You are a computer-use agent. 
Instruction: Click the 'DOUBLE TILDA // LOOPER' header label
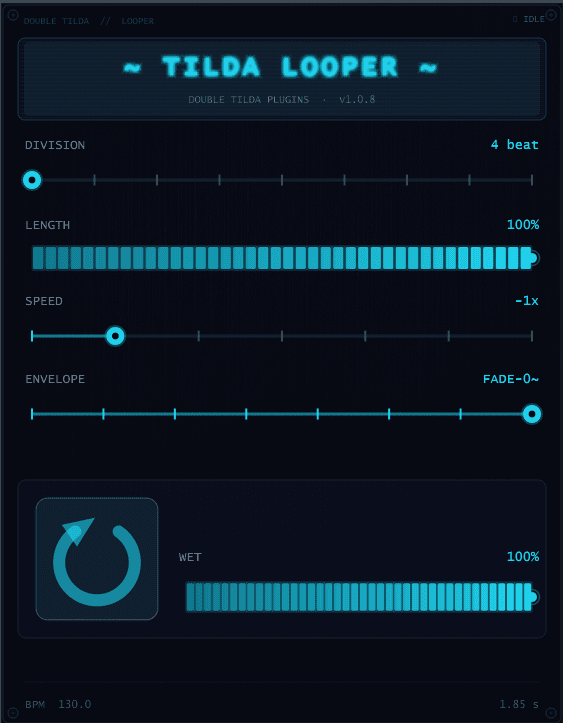click(89, 21)
